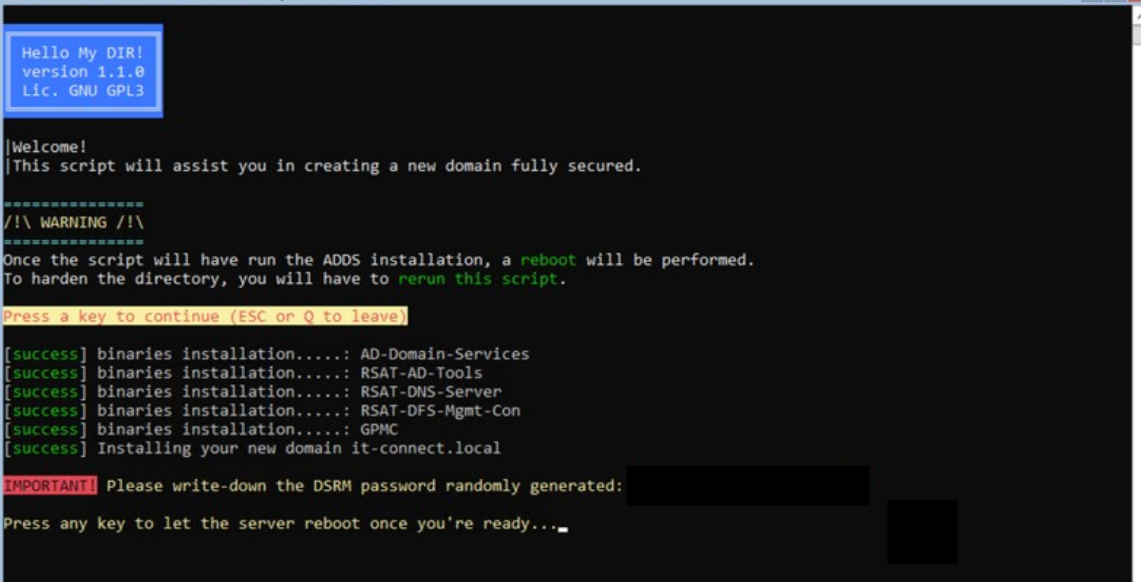Click "version 1.1.0" in the banner
1141x582 pixels.
click(x=83, y=72)
